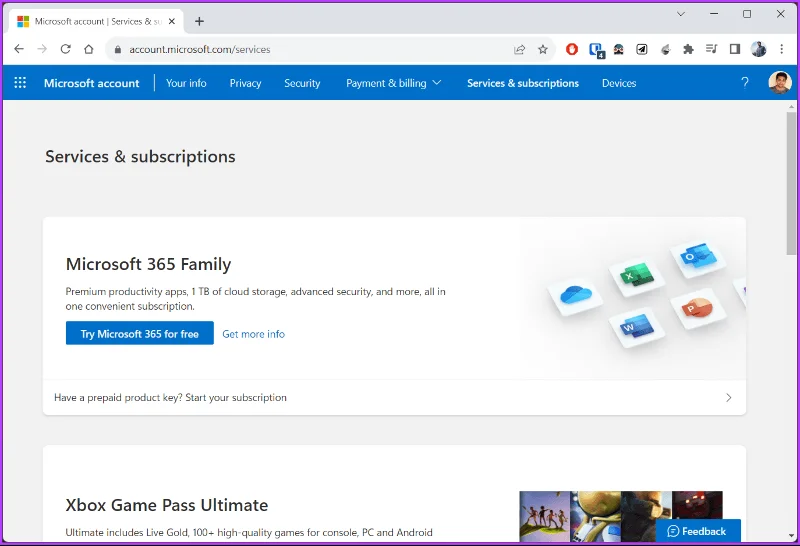This screenshot has width=800, height=546.
Task: Open the Chrome three-dot menu
Action: pyautogui.click(x=782, y=49)
